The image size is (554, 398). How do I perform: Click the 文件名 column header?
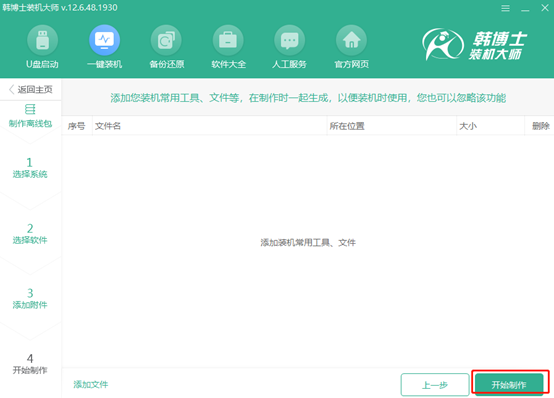coord(108,126)
